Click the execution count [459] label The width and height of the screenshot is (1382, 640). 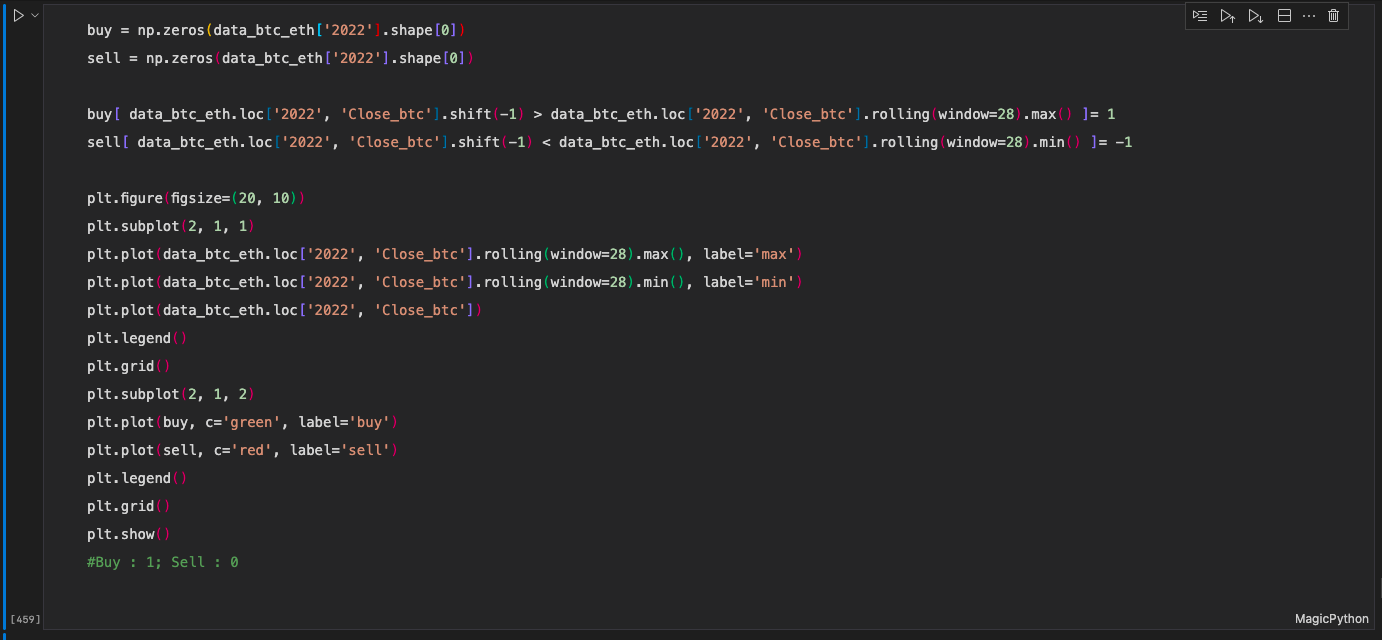coord(24,619)
